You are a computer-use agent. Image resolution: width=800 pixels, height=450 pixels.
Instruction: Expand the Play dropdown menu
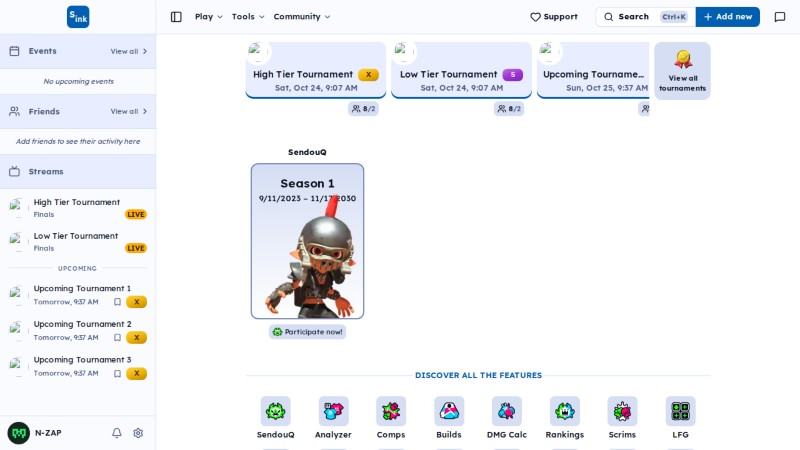[x=209, y=17]
